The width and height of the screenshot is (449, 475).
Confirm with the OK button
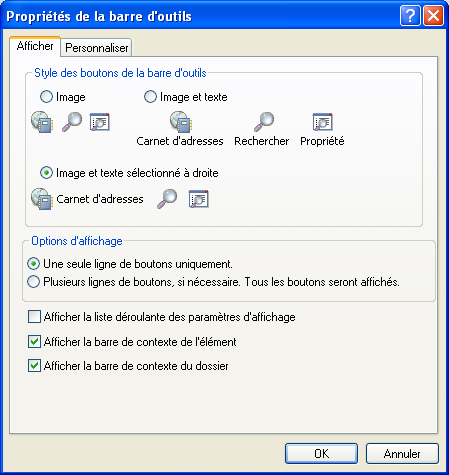click(321, 454)
